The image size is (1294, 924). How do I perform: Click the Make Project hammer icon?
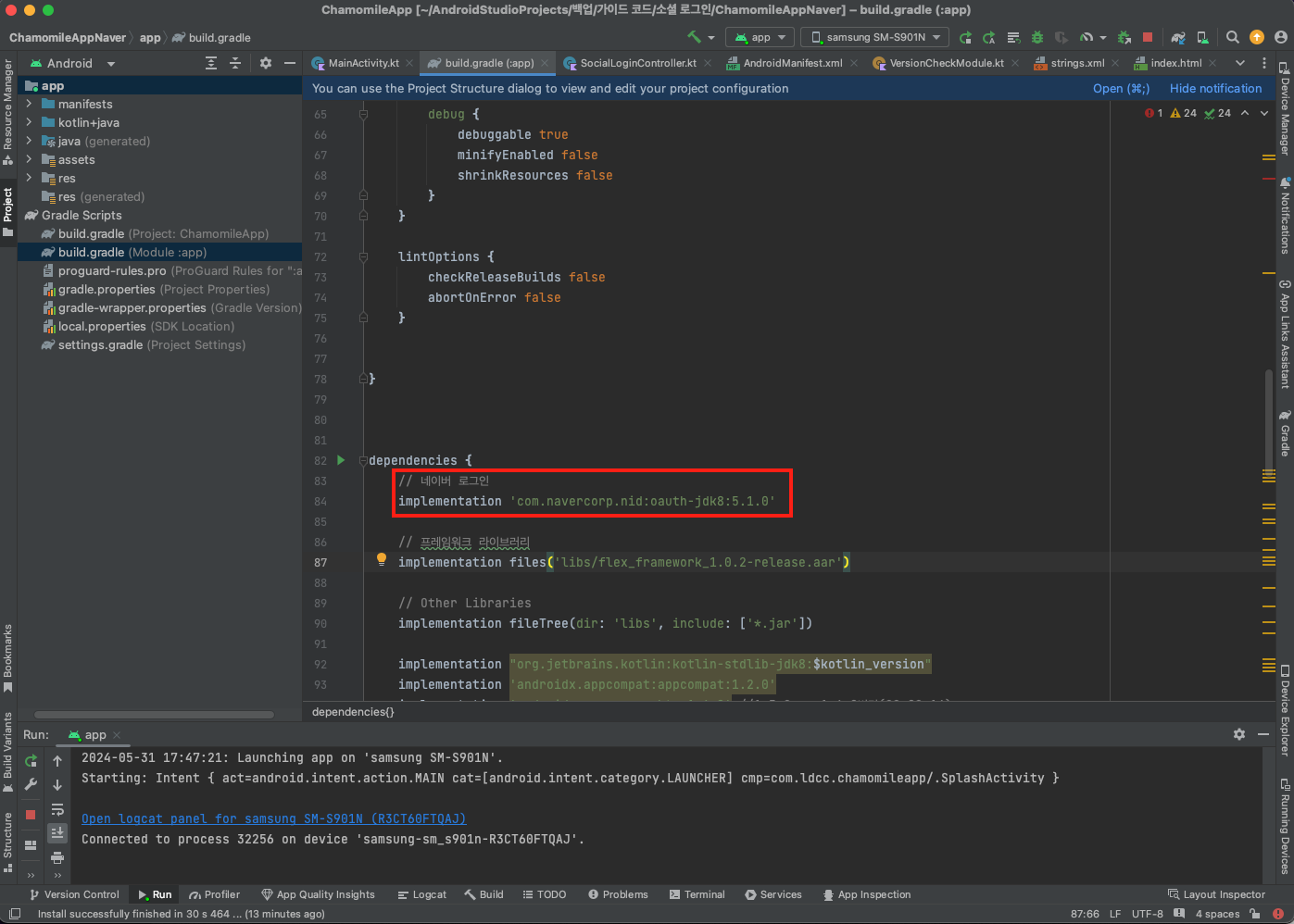(x=694, y=37)
